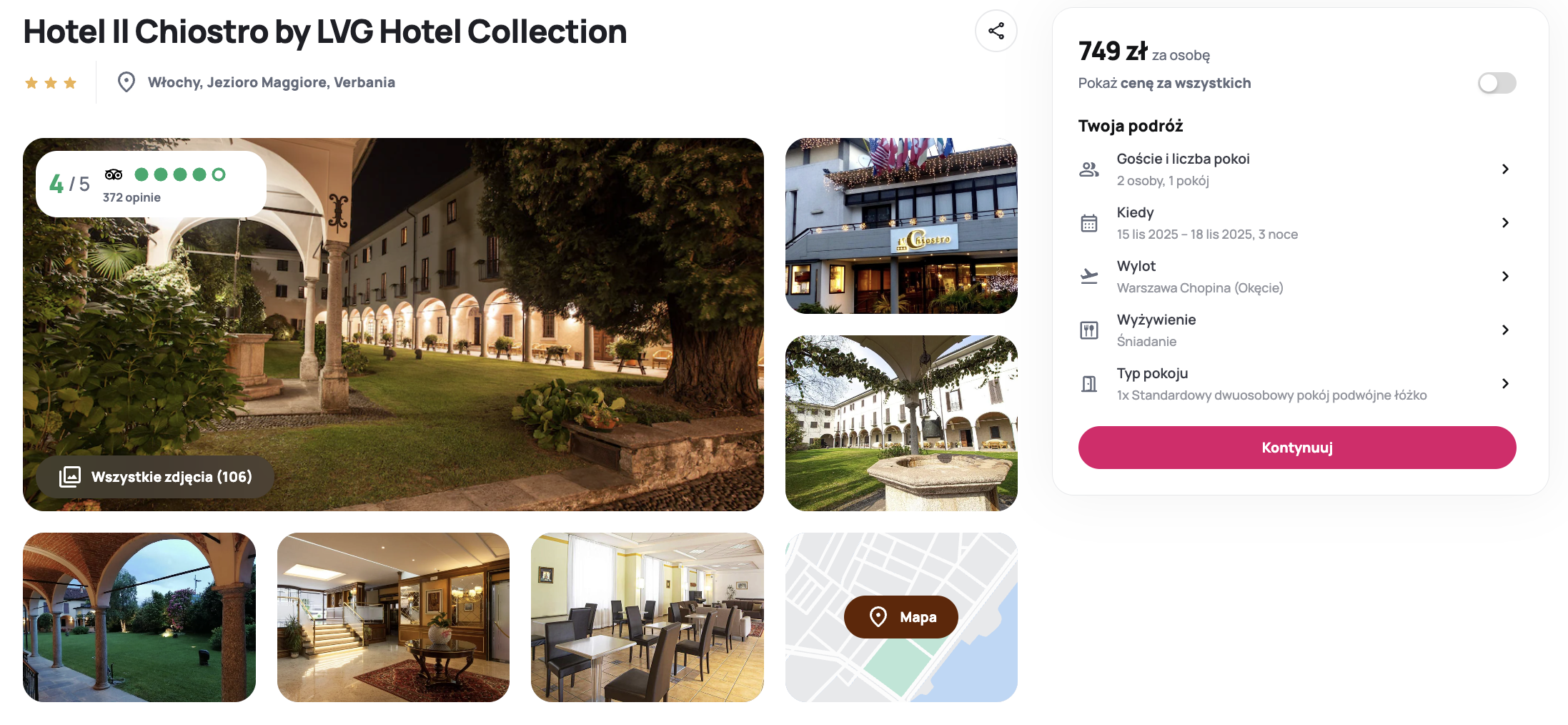
Task: Click the airplane departure icon beside Wylot
Action: coord(1088,276)
